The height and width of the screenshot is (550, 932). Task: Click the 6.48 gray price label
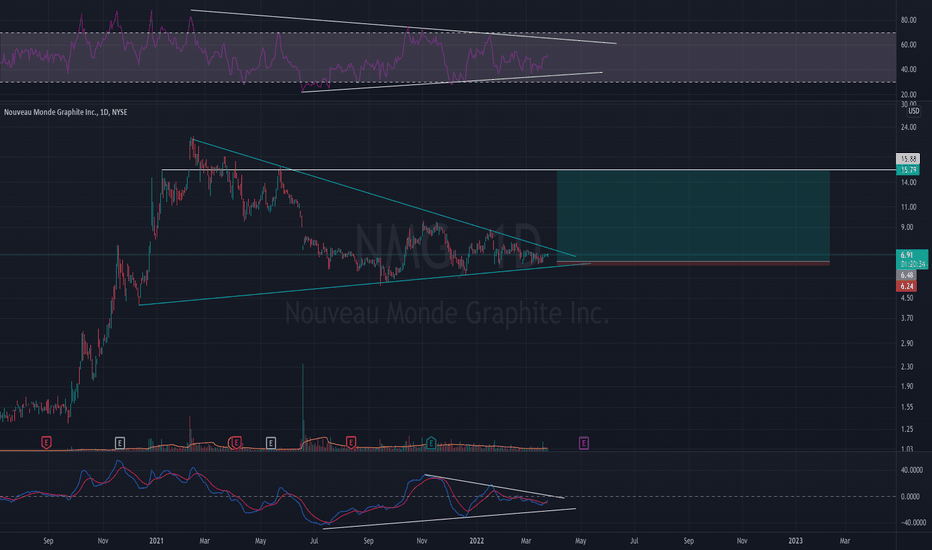tap(907, 275)
